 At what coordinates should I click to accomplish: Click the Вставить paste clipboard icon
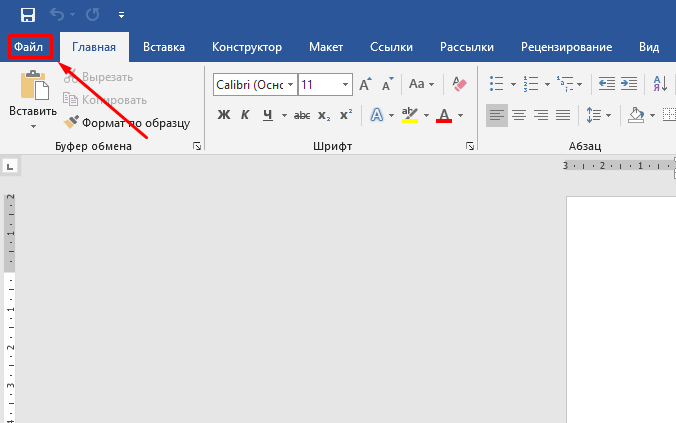(34, 85)
